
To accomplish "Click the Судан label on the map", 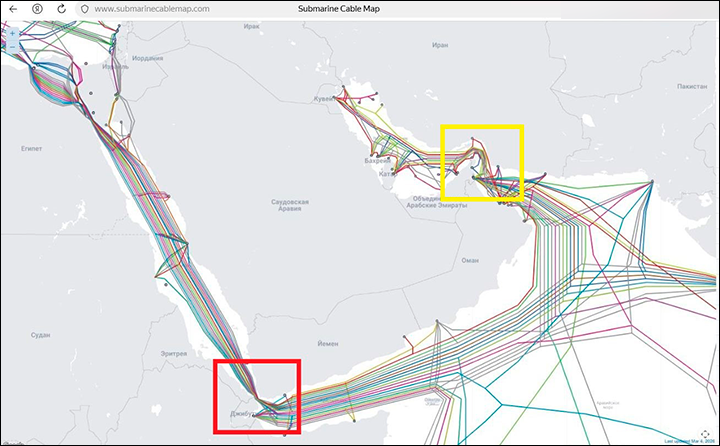I will click(41, 334).
